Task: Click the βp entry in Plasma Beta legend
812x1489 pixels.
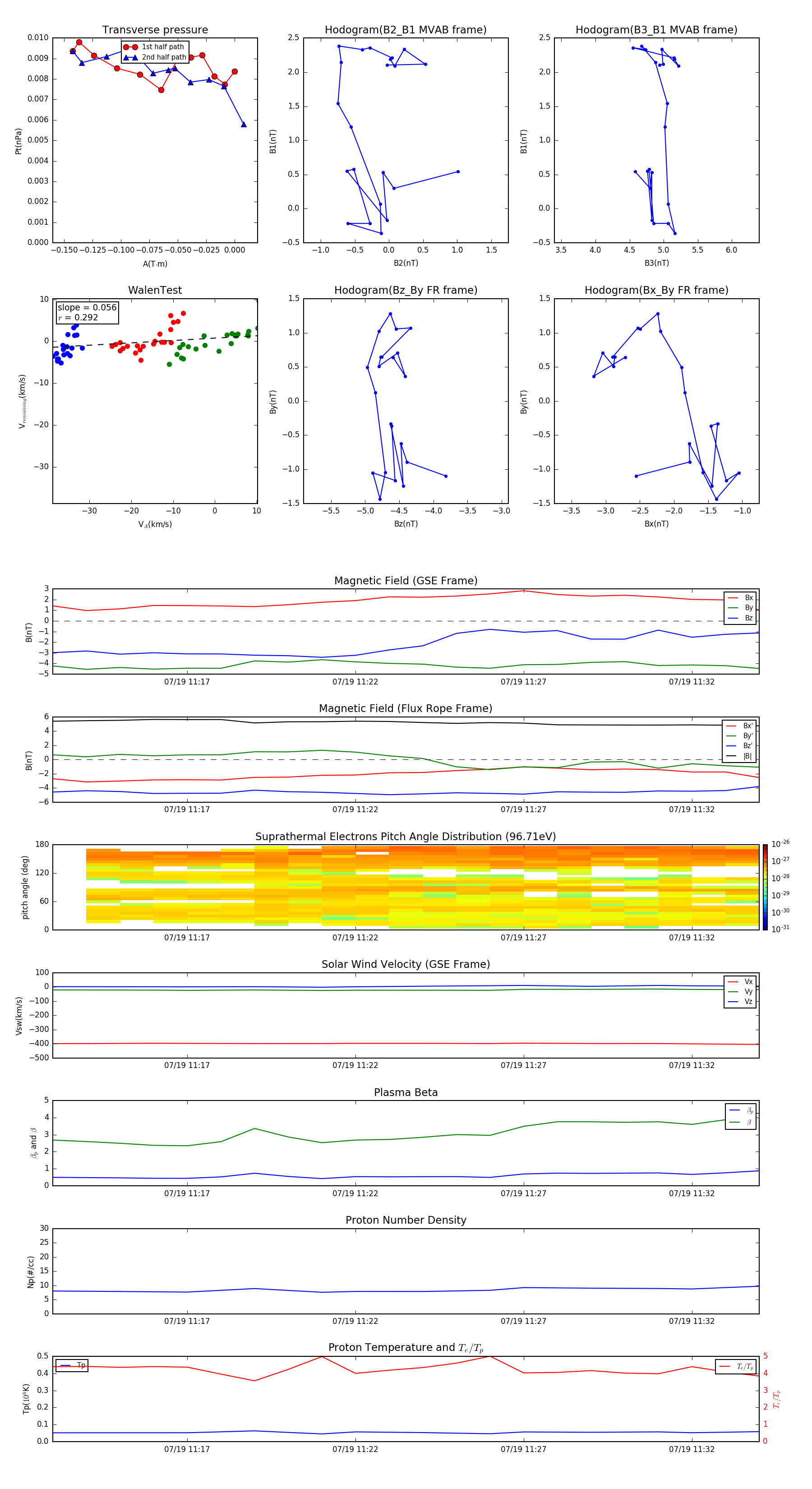Action: click(x=741, y=1110)
